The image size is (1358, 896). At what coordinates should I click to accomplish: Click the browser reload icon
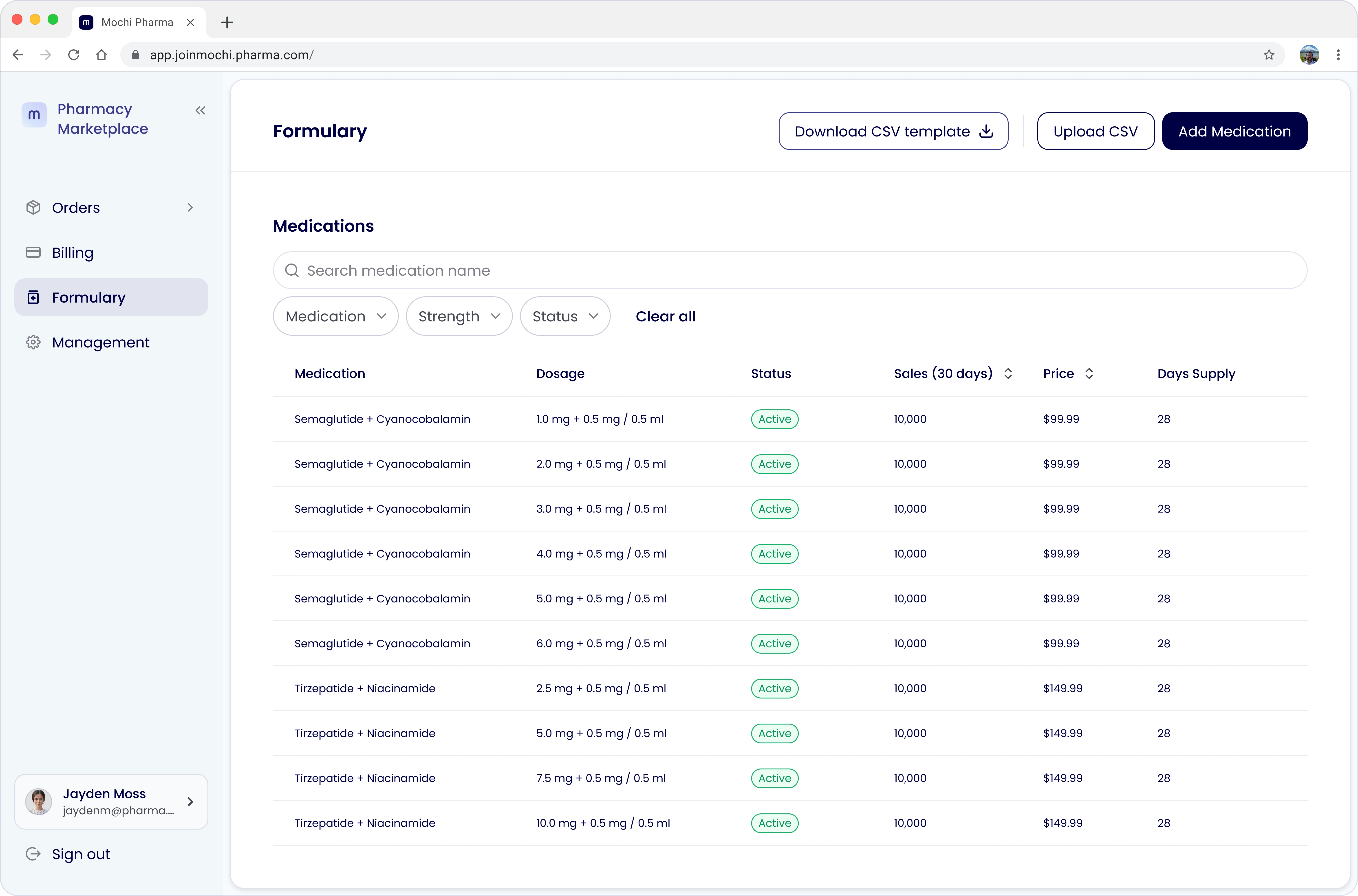[74, 55]
